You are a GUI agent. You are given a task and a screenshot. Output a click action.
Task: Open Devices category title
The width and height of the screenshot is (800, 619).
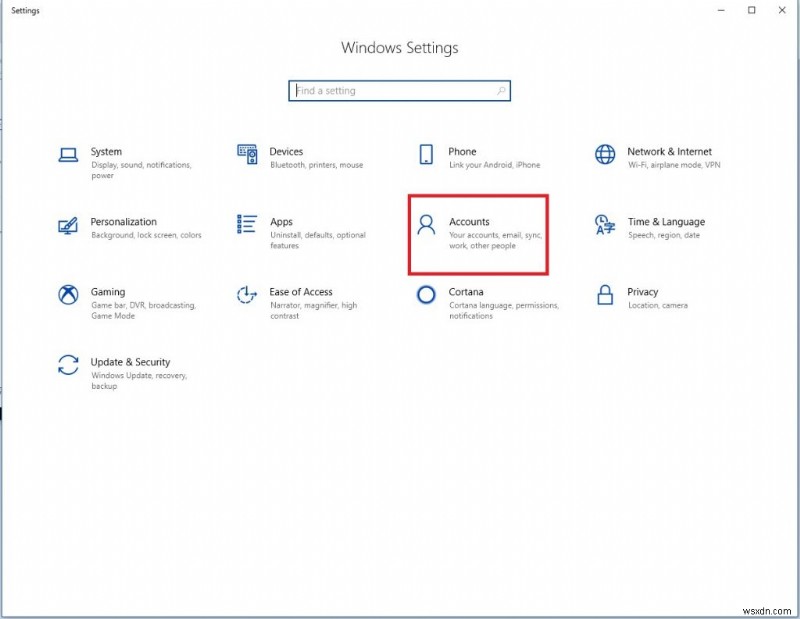click(x=286, y=152)
